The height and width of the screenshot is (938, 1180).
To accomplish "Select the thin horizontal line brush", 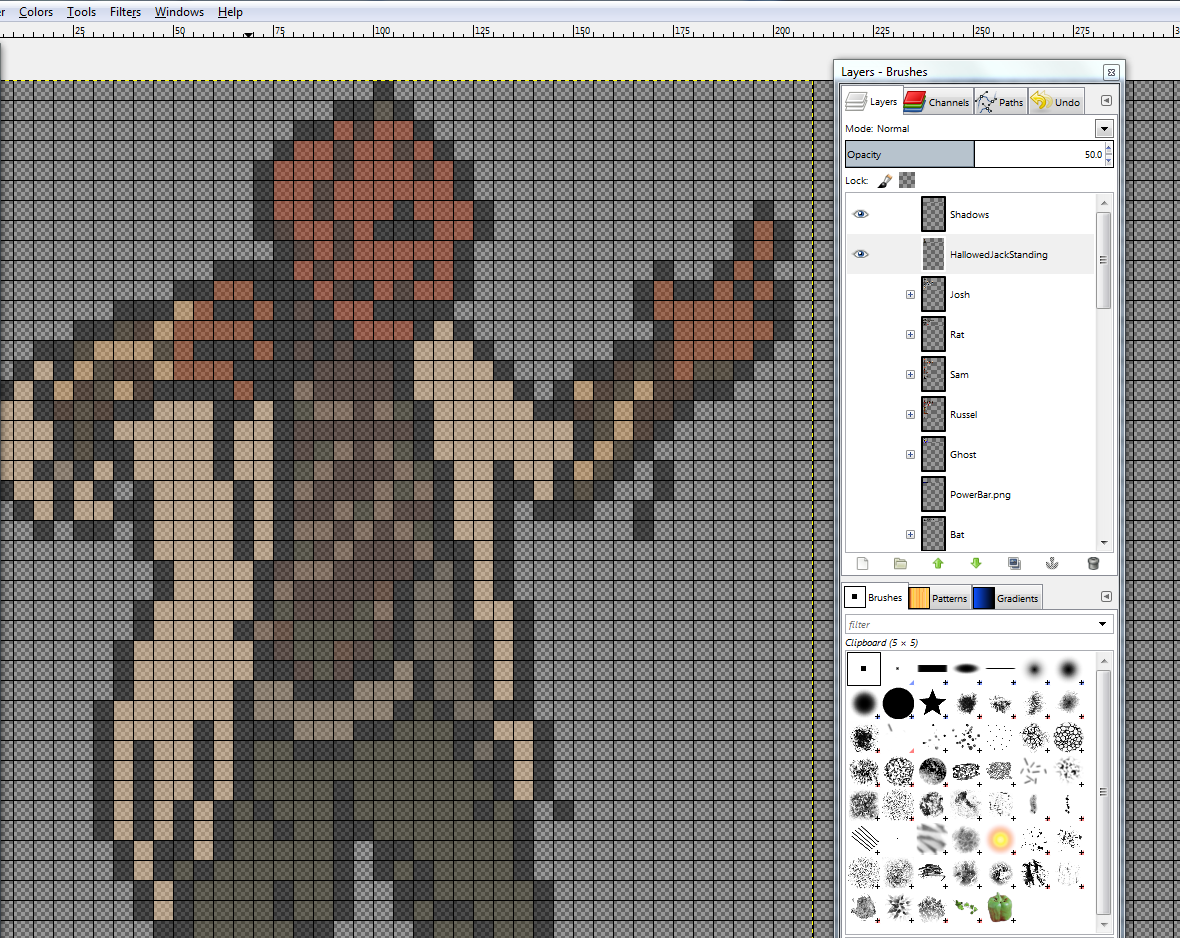I will tap(1000, 668).
